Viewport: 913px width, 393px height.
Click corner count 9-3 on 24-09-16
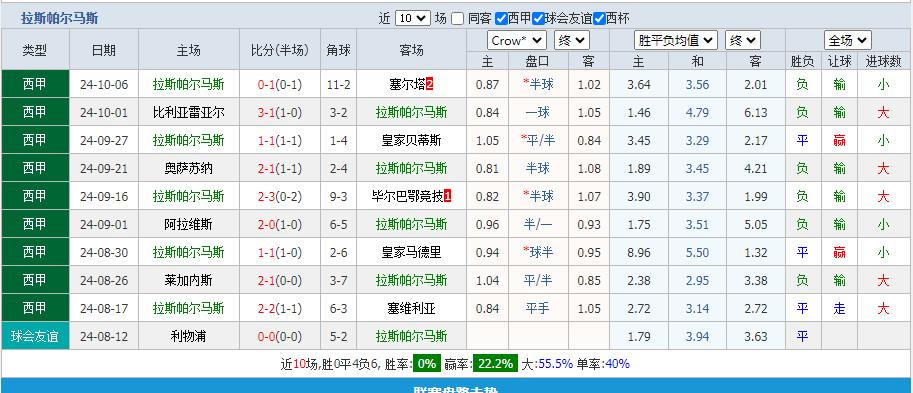click(338, 196)
